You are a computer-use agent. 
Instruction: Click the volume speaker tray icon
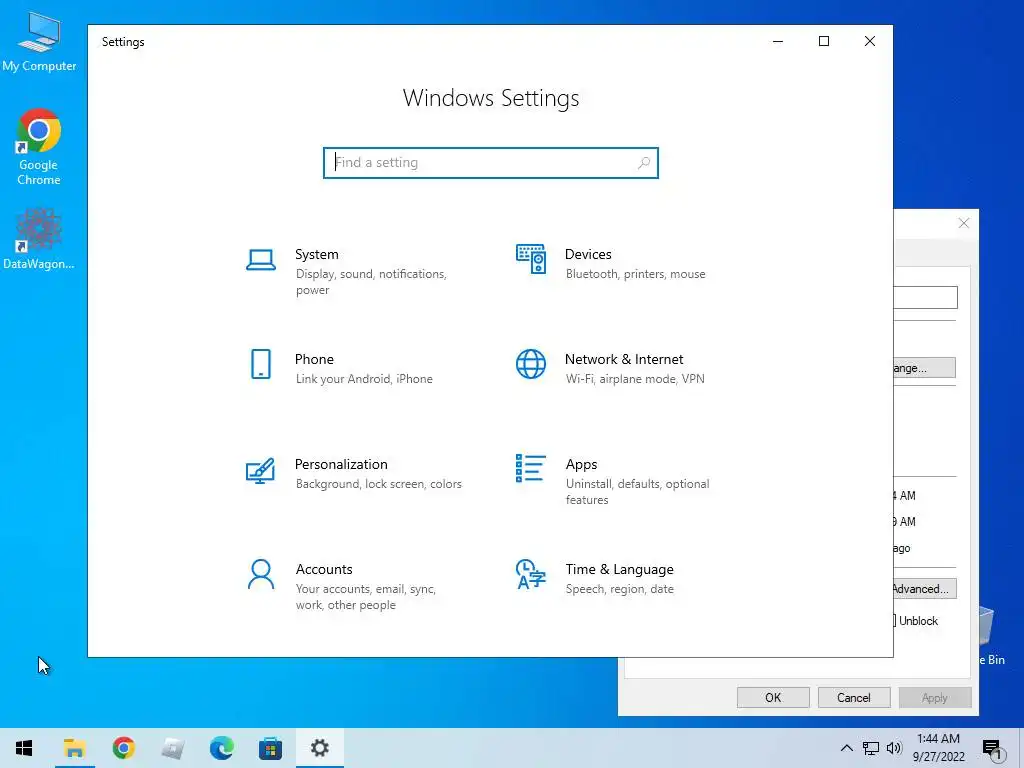click(894, 748)
